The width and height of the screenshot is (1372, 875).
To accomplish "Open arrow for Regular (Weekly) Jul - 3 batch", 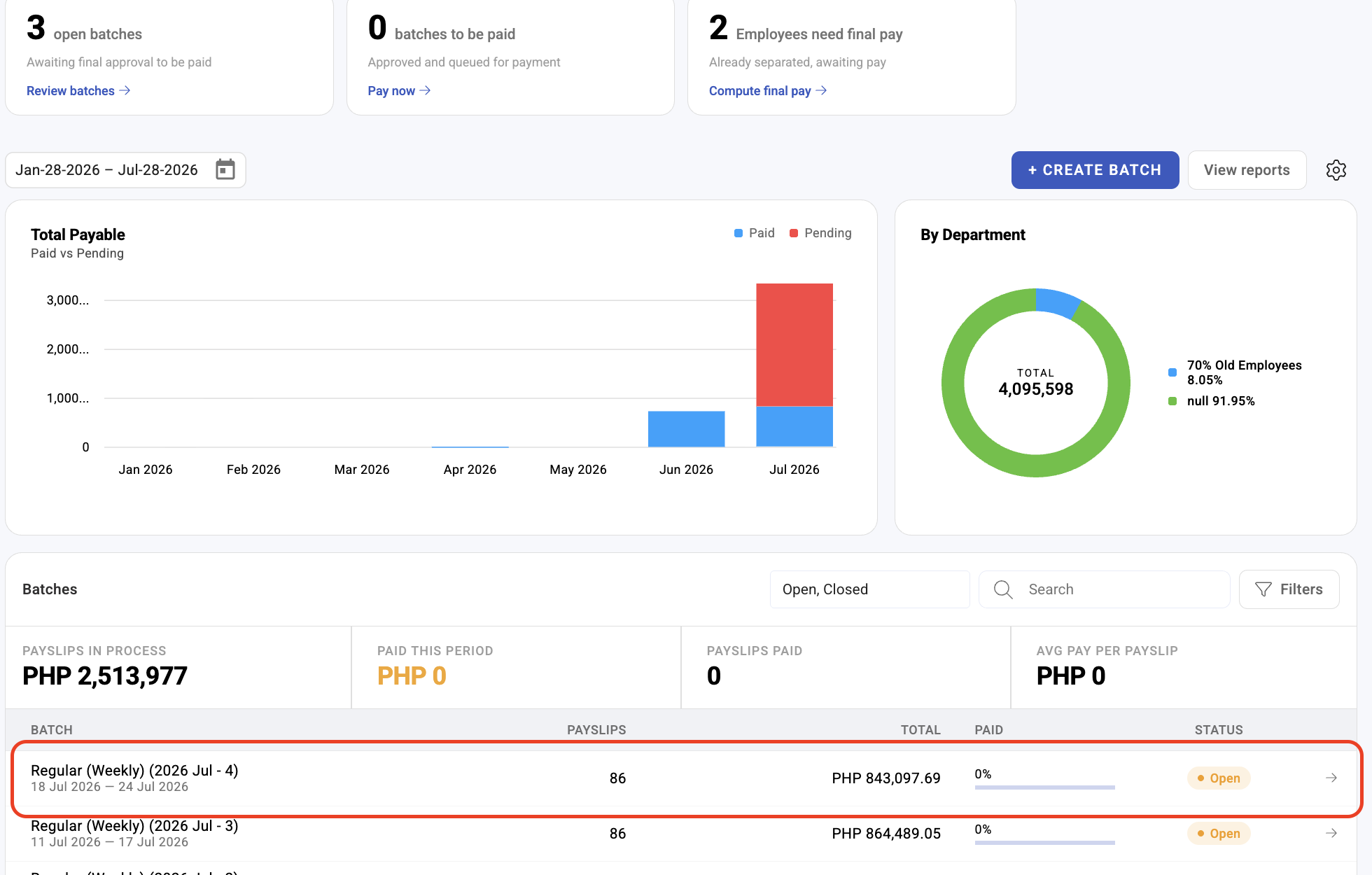I will pos(1331,833).
